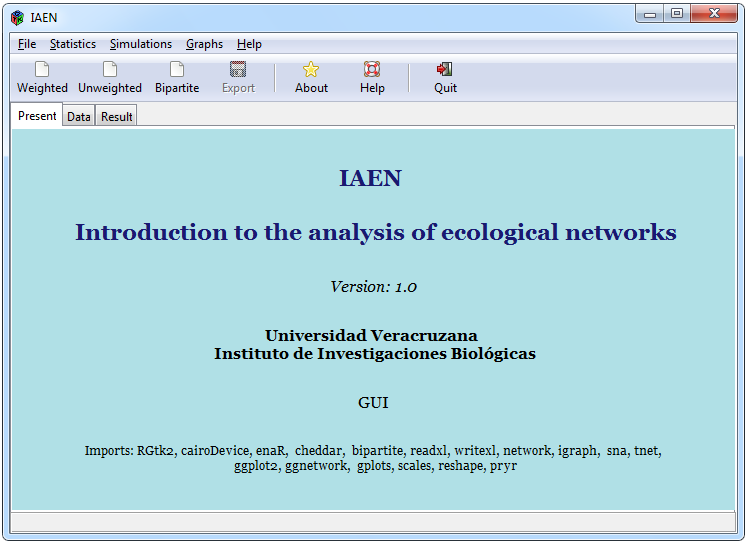Open the Simulations menu

(141, 44)
